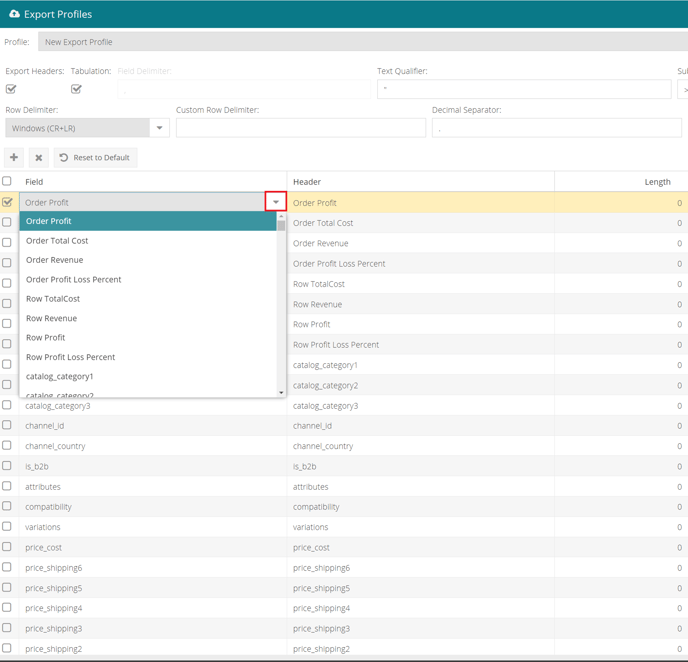Click the Profile name field
This screenshot has width=688, height=662.
(x=363, y=42)
